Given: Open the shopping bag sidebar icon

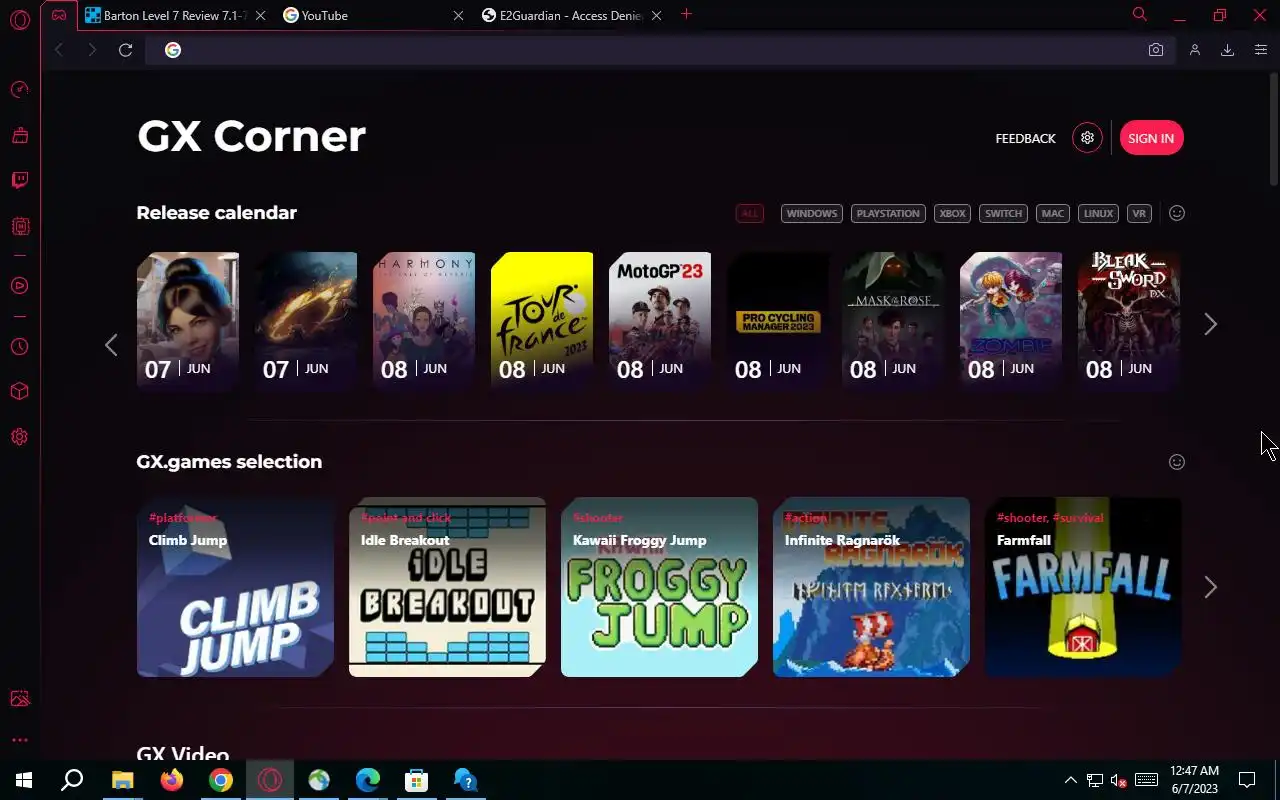Looking at the screenshot, I should (19, 135).
